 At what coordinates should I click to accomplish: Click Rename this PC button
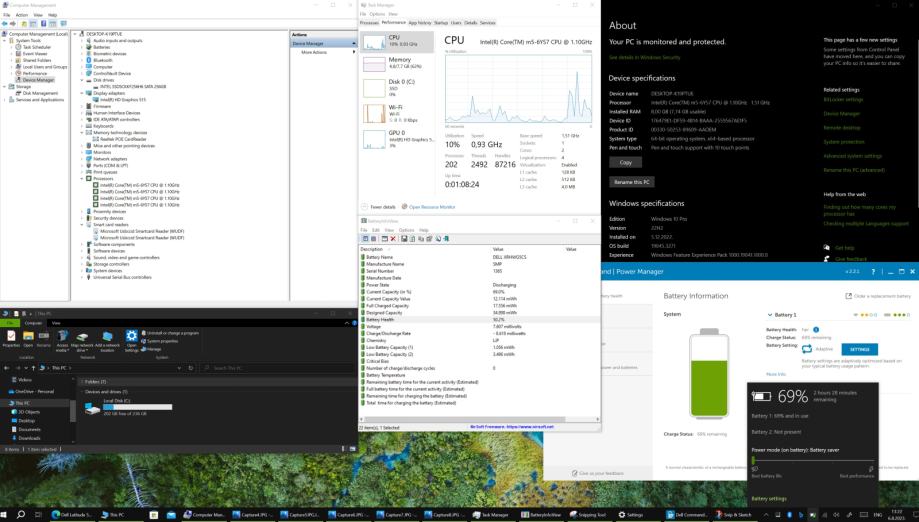coord(632,181)
